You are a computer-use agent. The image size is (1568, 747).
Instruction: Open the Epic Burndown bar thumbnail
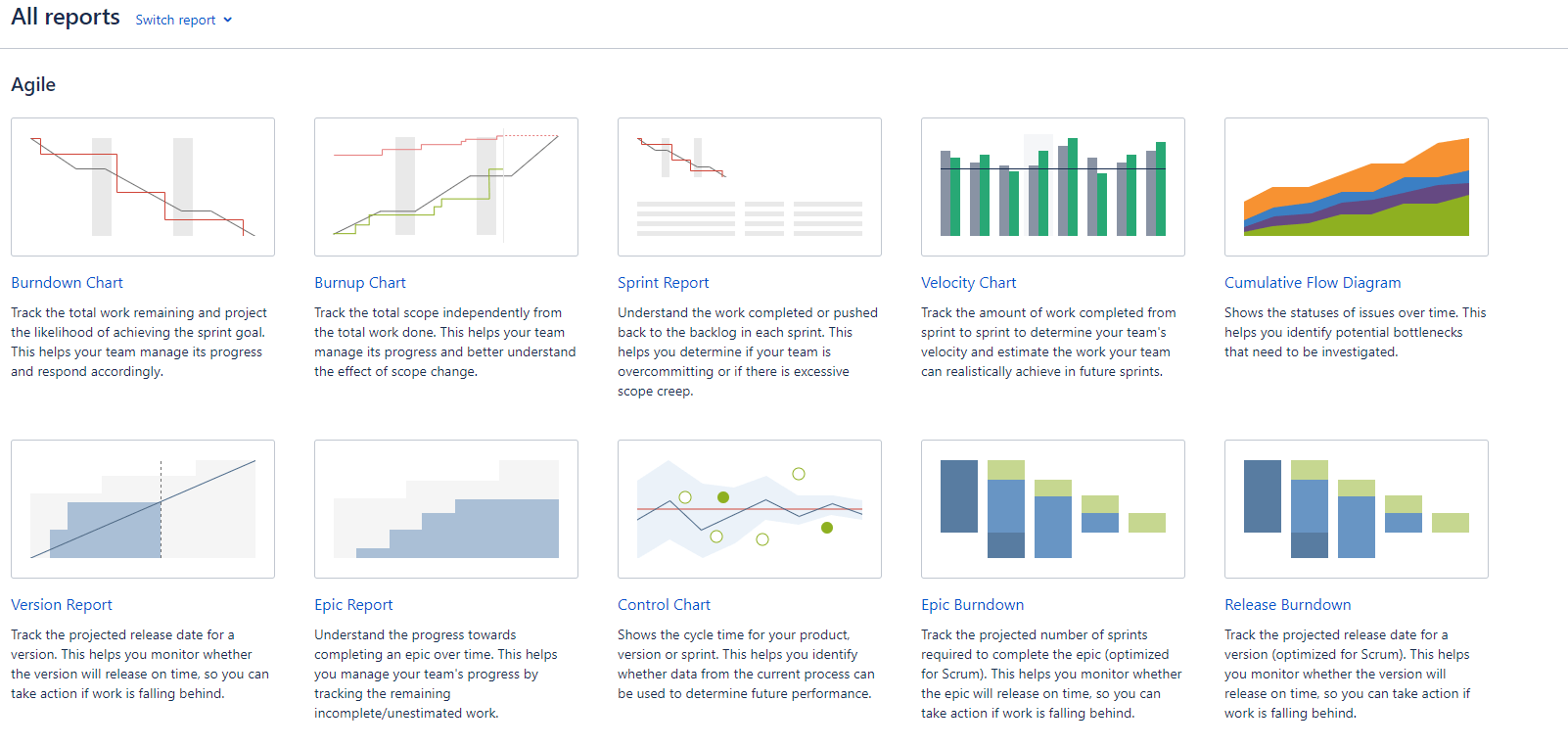pos(1053,509)
